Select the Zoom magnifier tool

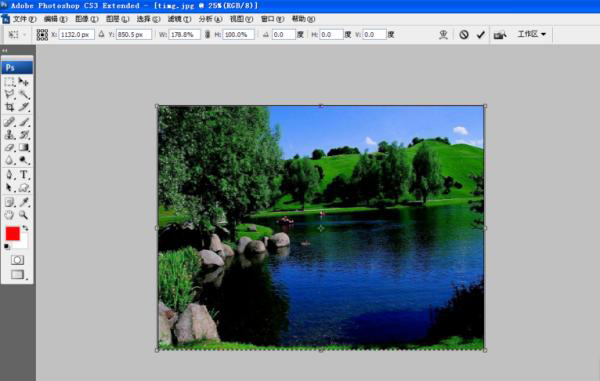coord(24,215)
